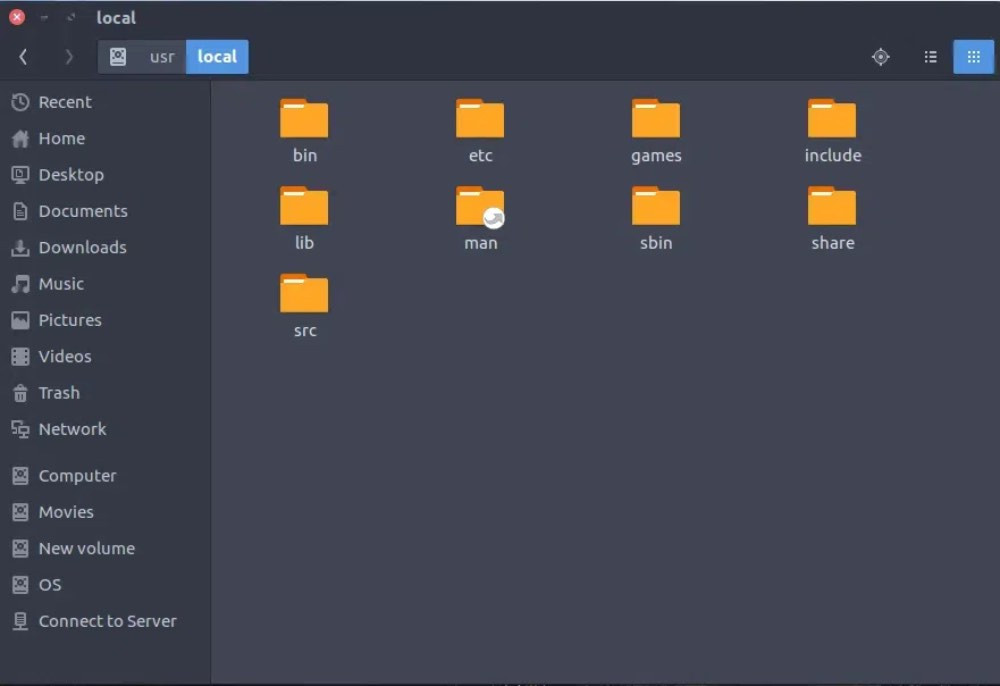Image resolution: width=1000 pixels, height=686 pixels.
Task: Open the bin folder
Action: 304,120
